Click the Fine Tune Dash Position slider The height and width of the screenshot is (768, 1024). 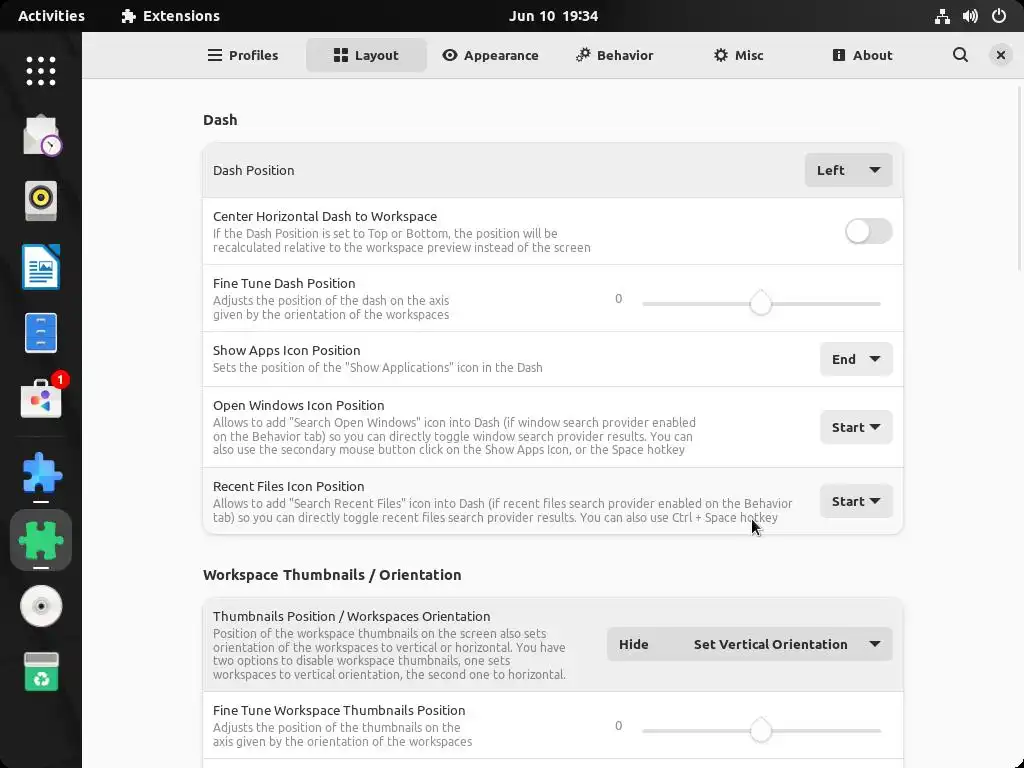click(x=761, y=303)
